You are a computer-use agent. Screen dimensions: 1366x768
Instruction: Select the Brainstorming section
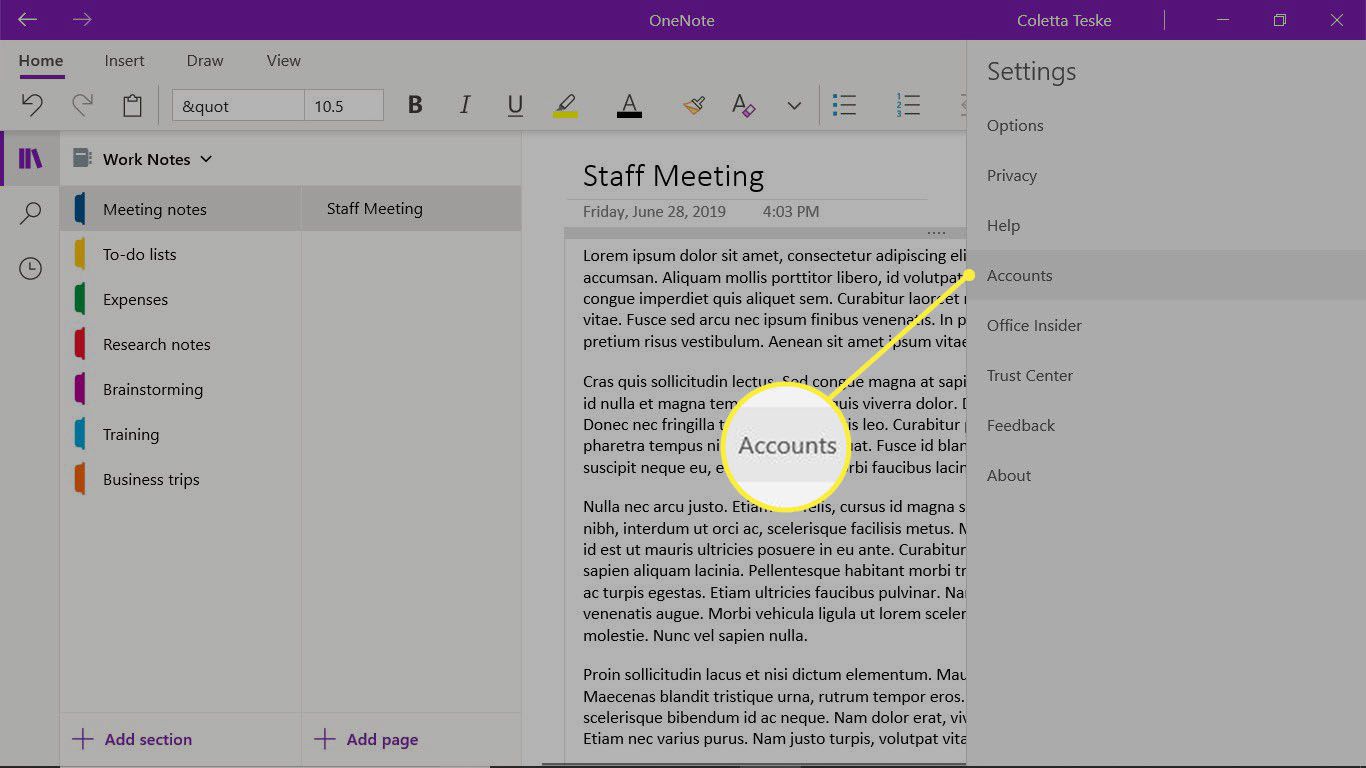(181, 389)
